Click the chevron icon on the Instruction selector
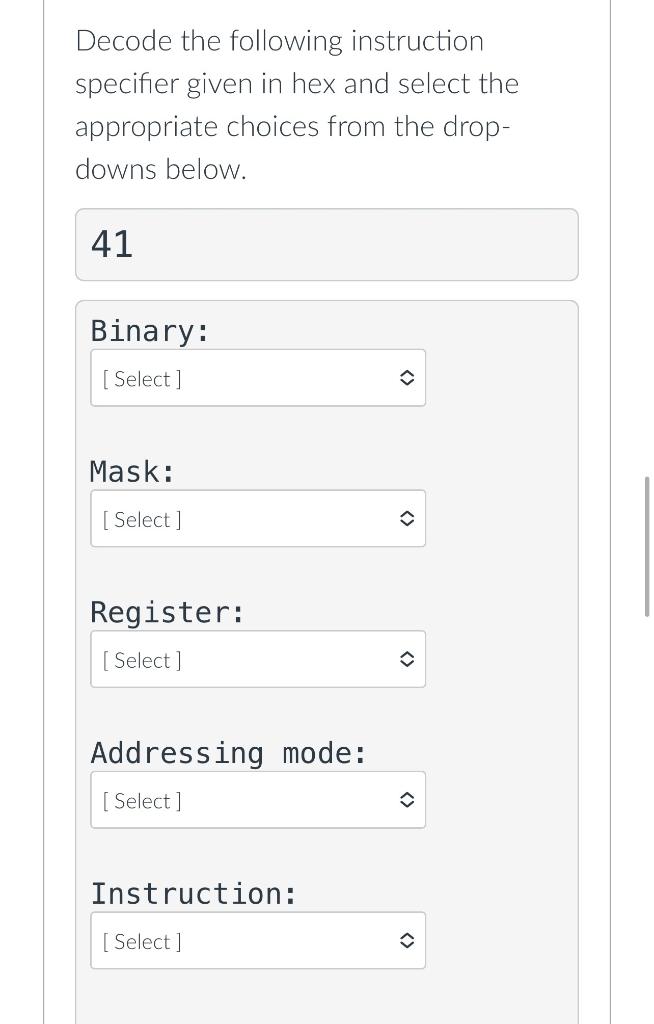Screen dimensions: 654x1024 [x=407, y=939]
